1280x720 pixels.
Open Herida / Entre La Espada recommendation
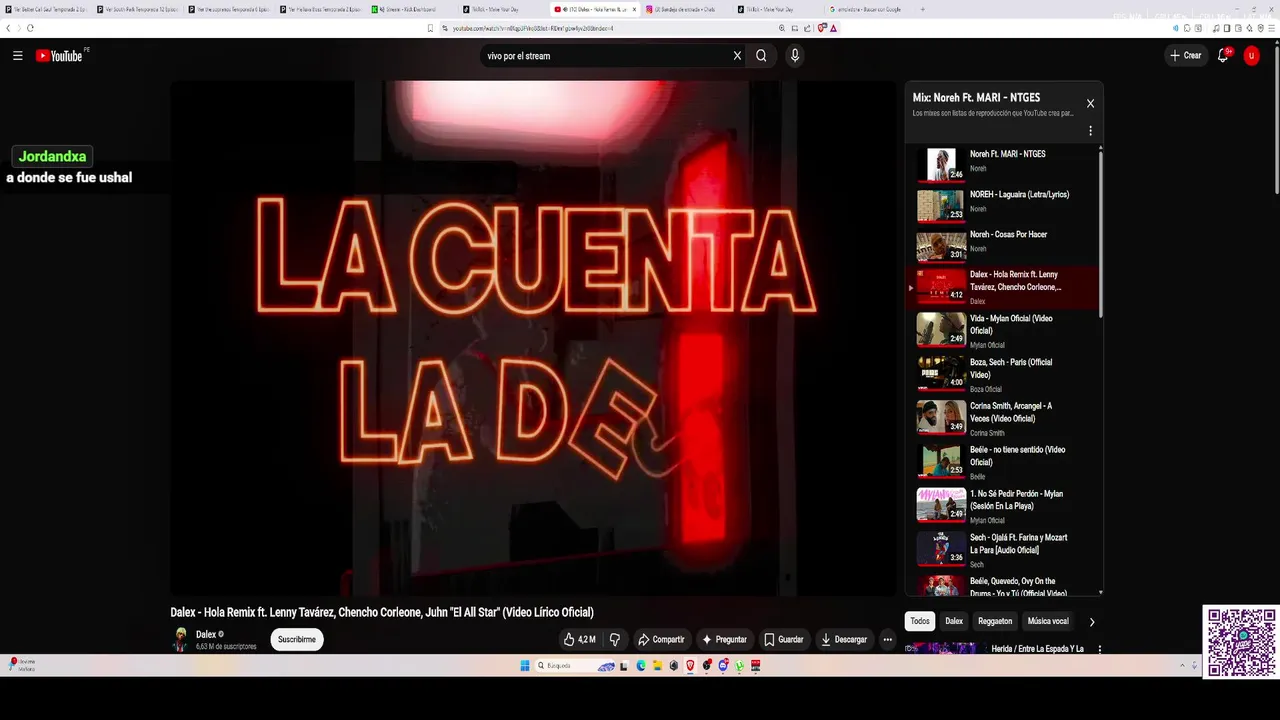1037,649
